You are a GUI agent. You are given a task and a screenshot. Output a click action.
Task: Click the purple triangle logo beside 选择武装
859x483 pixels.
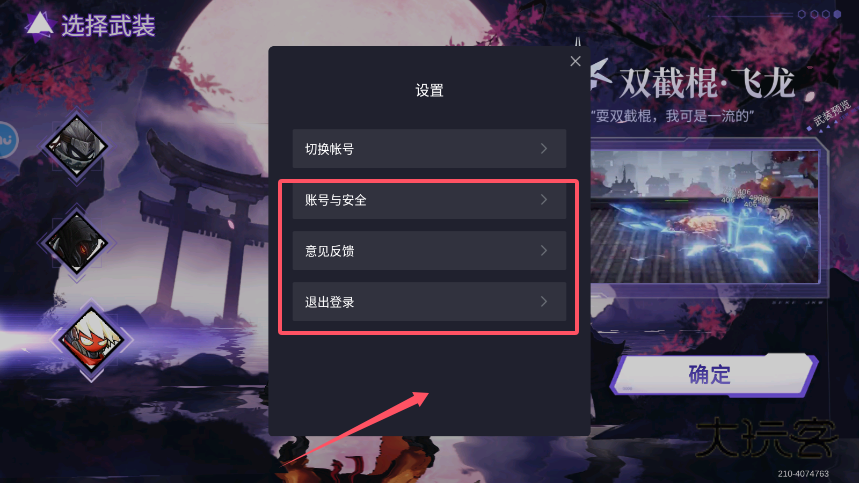click(39, 25)
